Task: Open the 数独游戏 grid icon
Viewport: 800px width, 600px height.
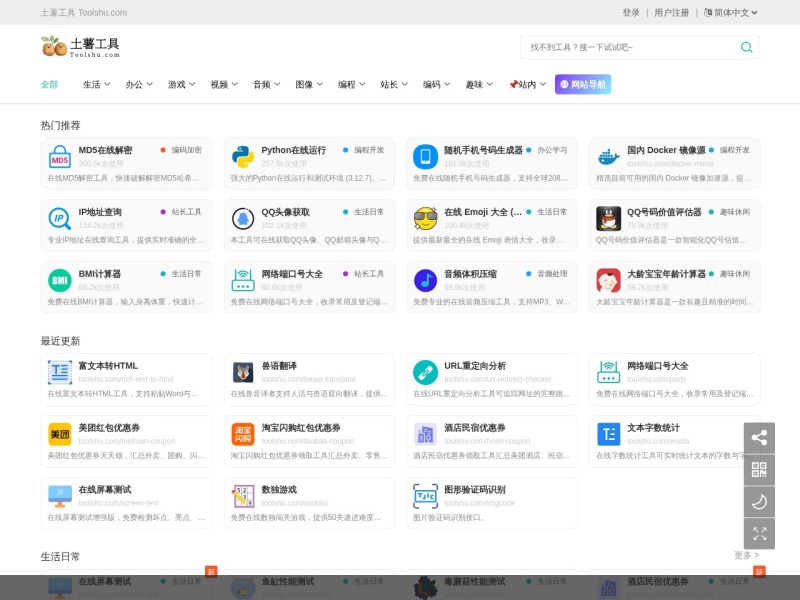Action: (243, 496)
